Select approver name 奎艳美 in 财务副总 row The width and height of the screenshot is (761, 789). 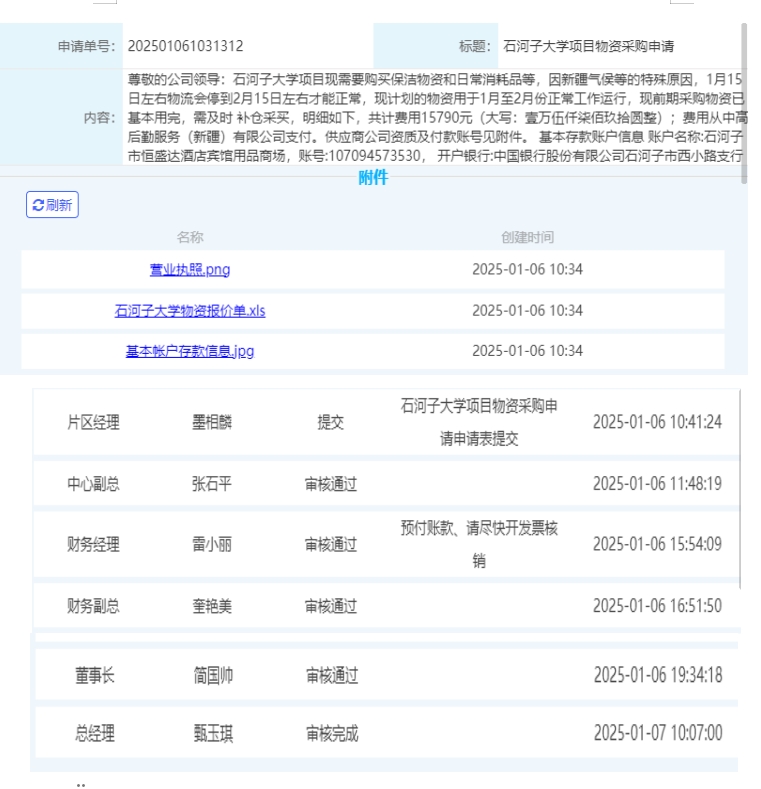click(212, 606)
